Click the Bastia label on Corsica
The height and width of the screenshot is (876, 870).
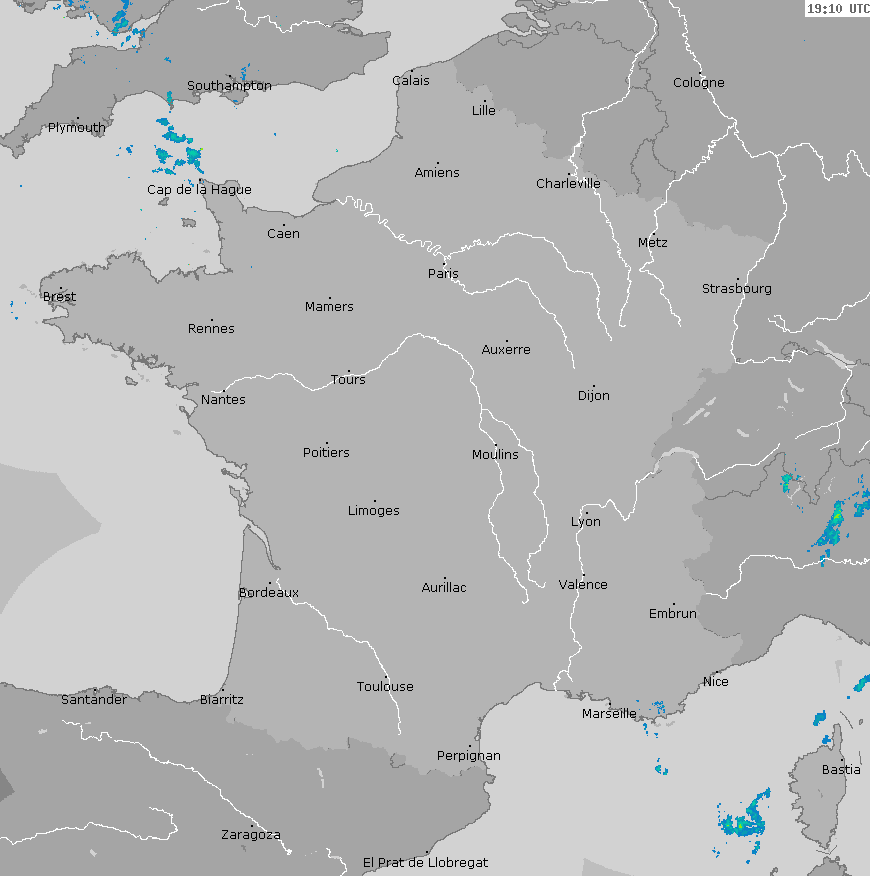pos(840,770)
